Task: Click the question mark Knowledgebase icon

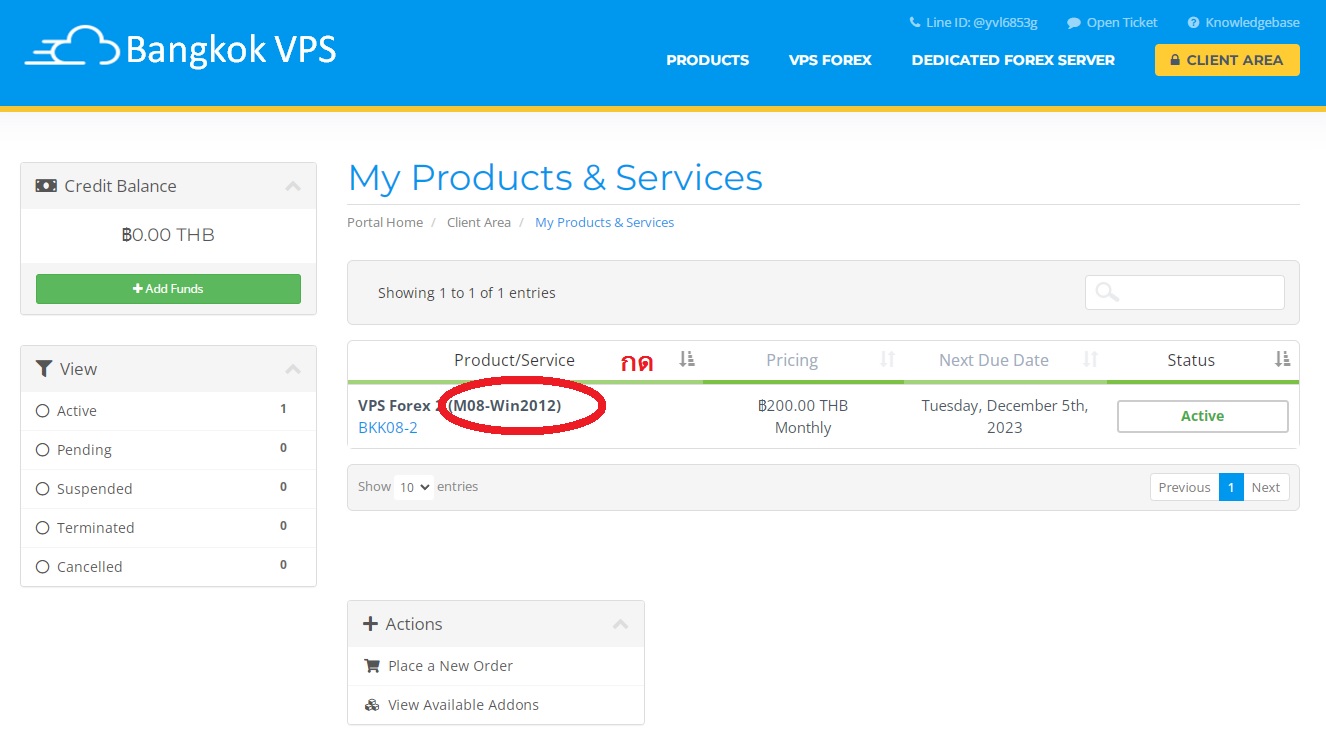Action: click(x=1193, y=22)
